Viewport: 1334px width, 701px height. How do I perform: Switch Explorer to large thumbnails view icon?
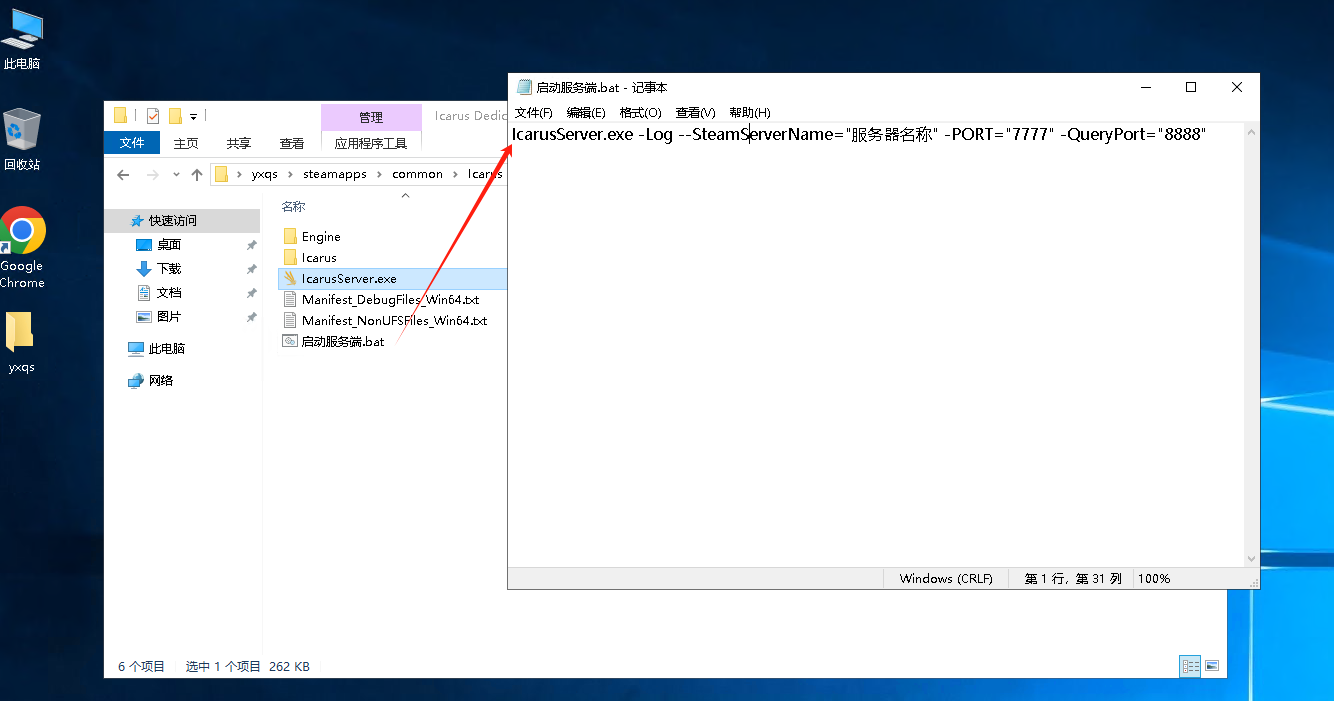(1212, 665)
